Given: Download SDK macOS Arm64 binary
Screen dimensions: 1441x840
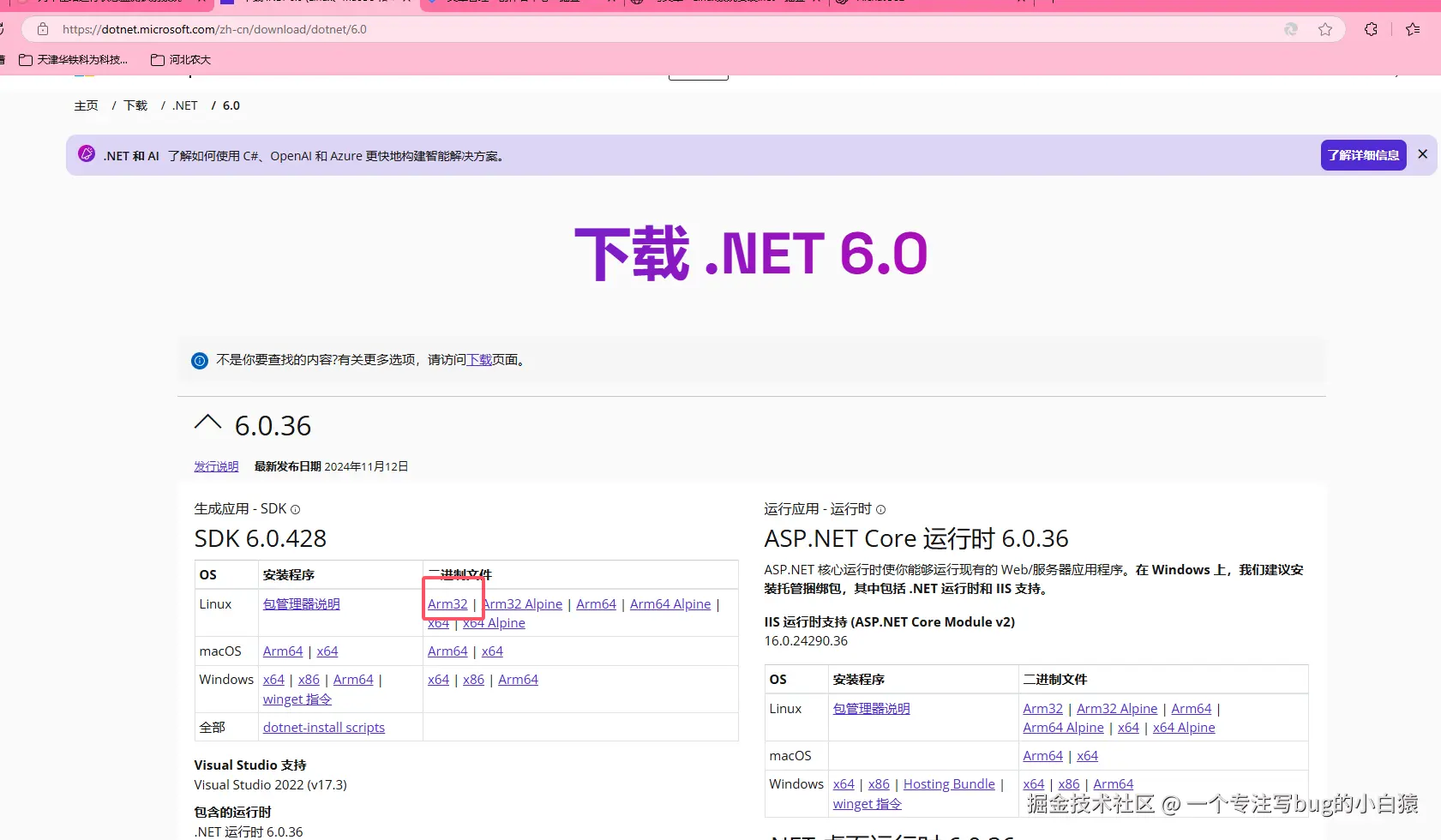Looking at the screenshot, I should (447, 651).
